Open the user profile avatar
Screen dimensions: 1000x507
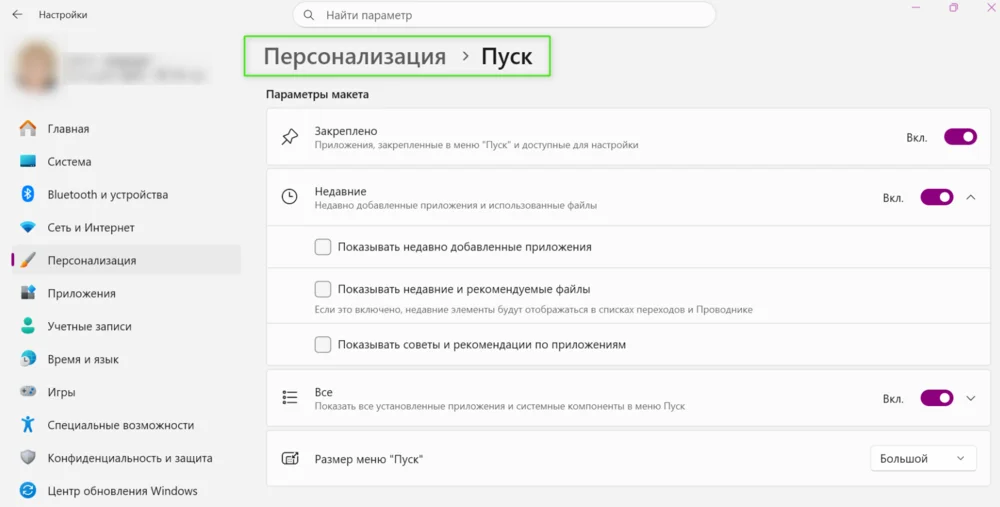[x=36, y=66]
